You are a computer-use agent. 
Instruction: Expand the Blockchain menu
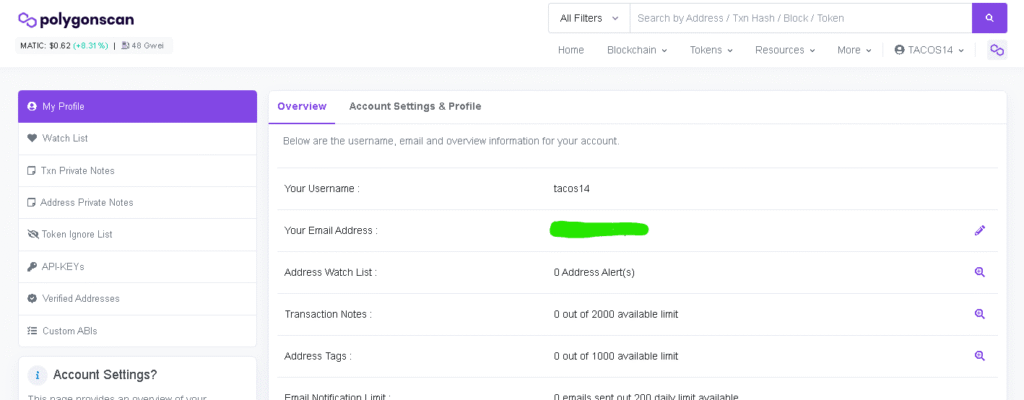636,50
